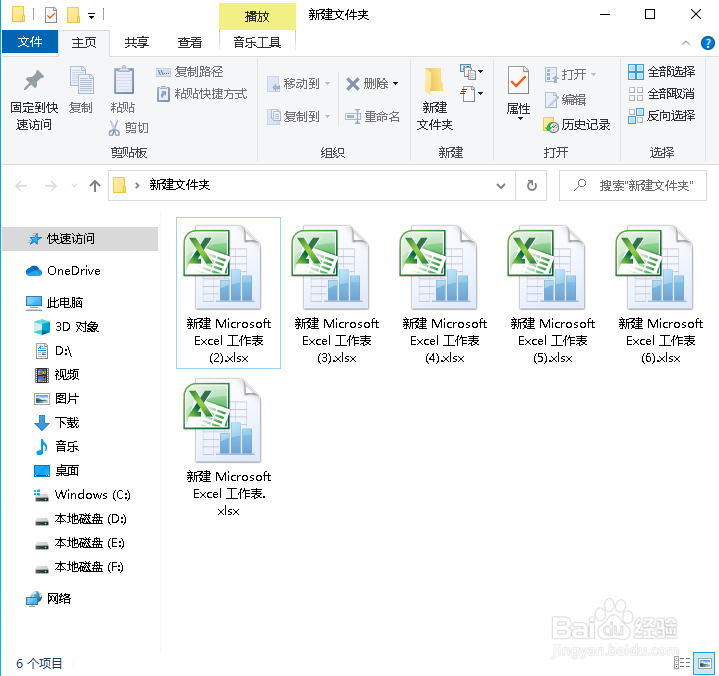
Task: Select Excel file 工作表 (4).xlsx
Action: [x=444, y=294]
